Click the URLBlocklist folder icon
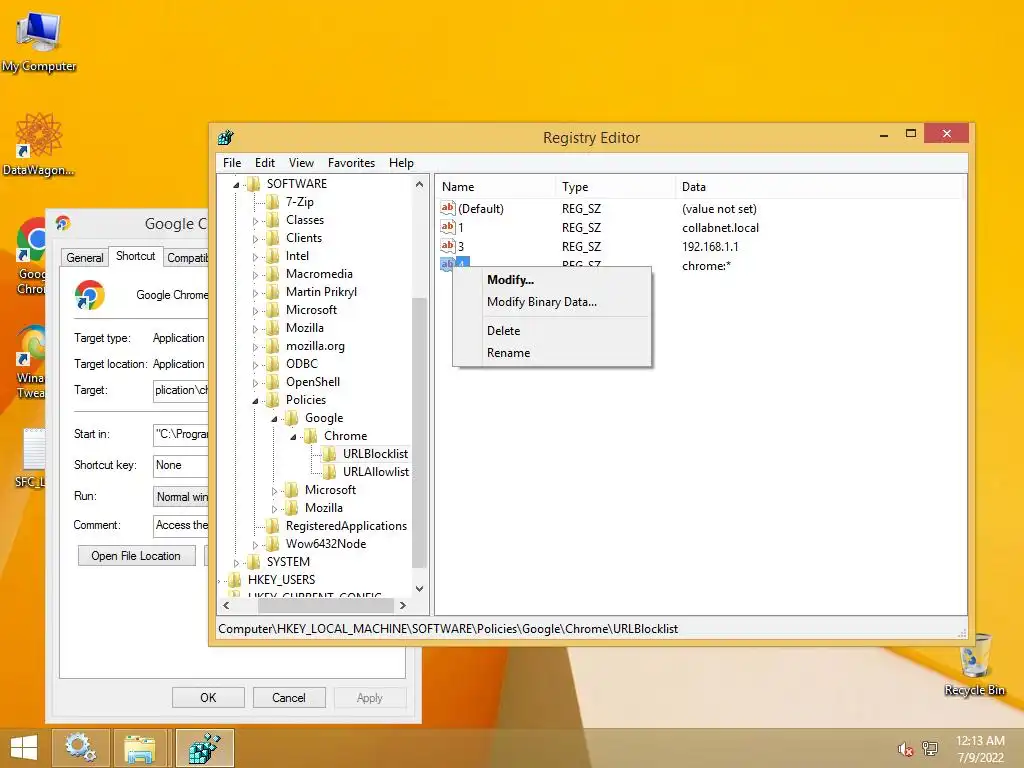Viewport: 1024px width, 768px height. pyautogui.click(x=330, y=453)
